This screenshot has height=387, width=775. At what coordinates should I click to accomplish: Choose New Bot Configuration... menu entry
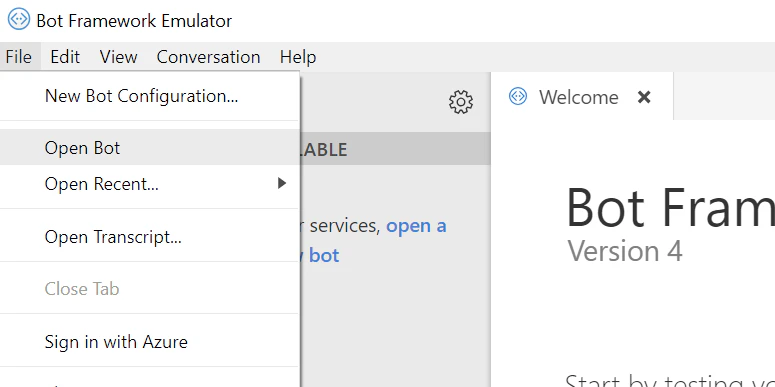[150, 96]
